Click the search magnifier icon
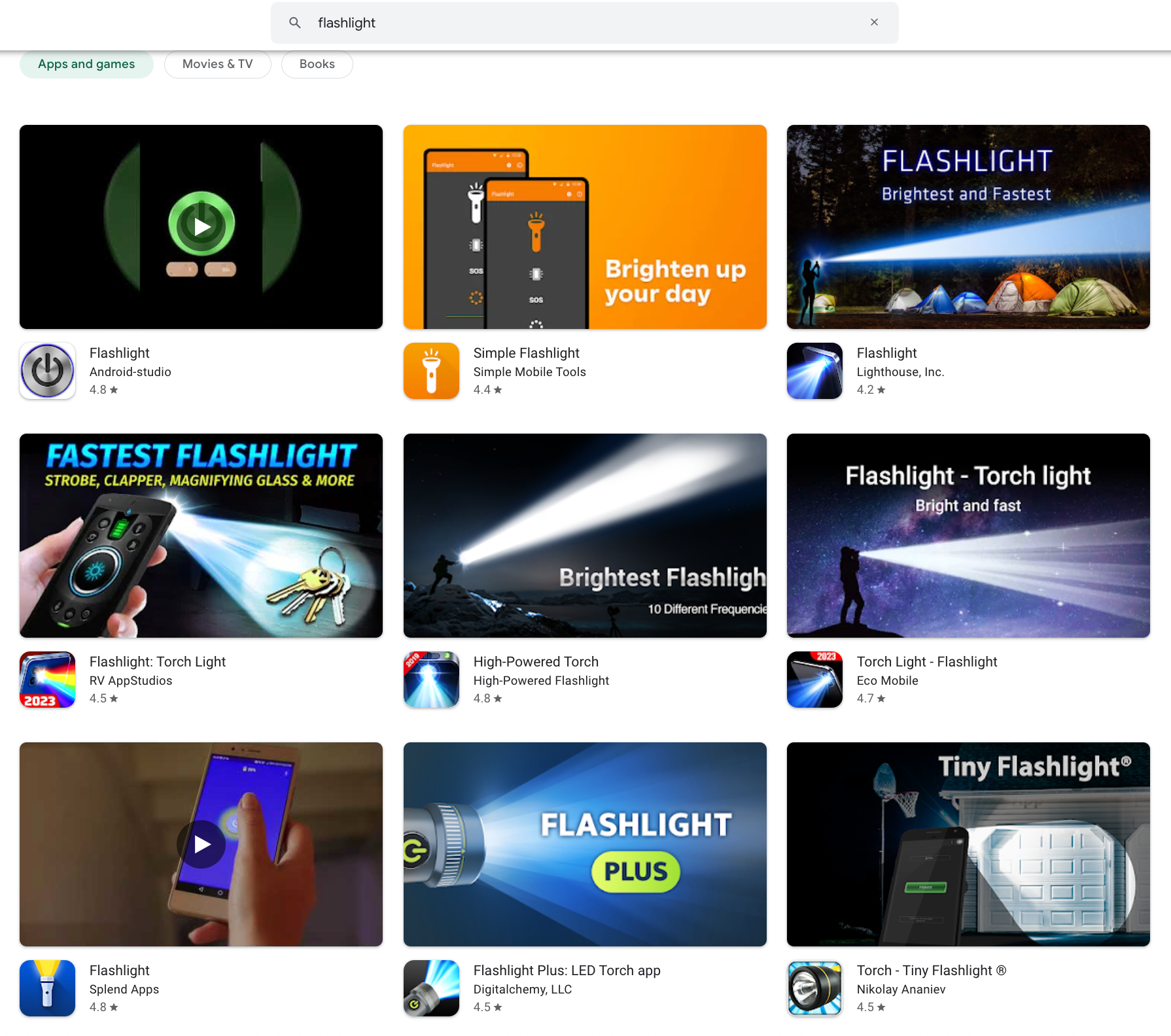This screenshot has height=1036, width=1171. point(295,23)
